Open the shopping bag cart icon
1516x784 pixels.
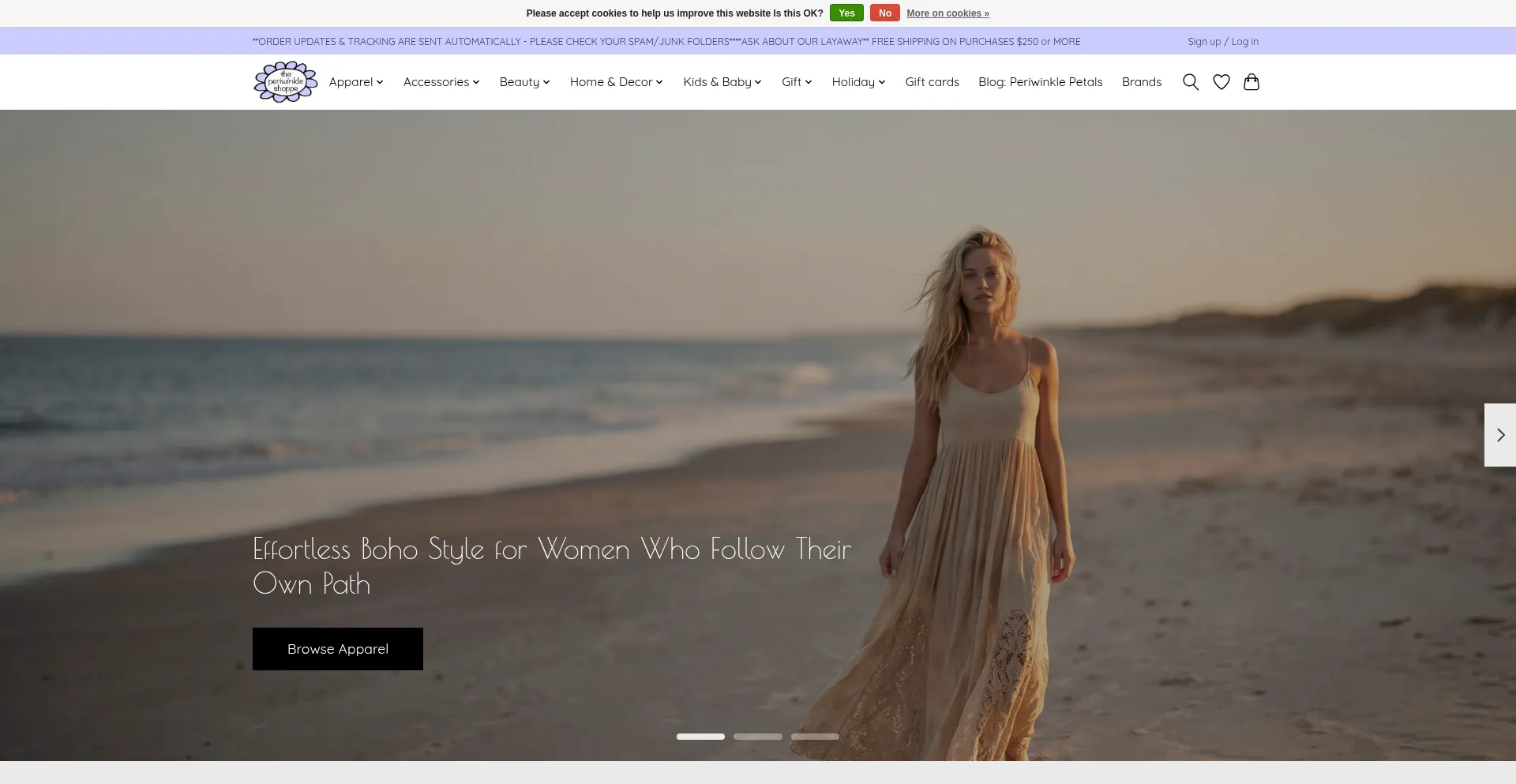(x=1251, y=82)
